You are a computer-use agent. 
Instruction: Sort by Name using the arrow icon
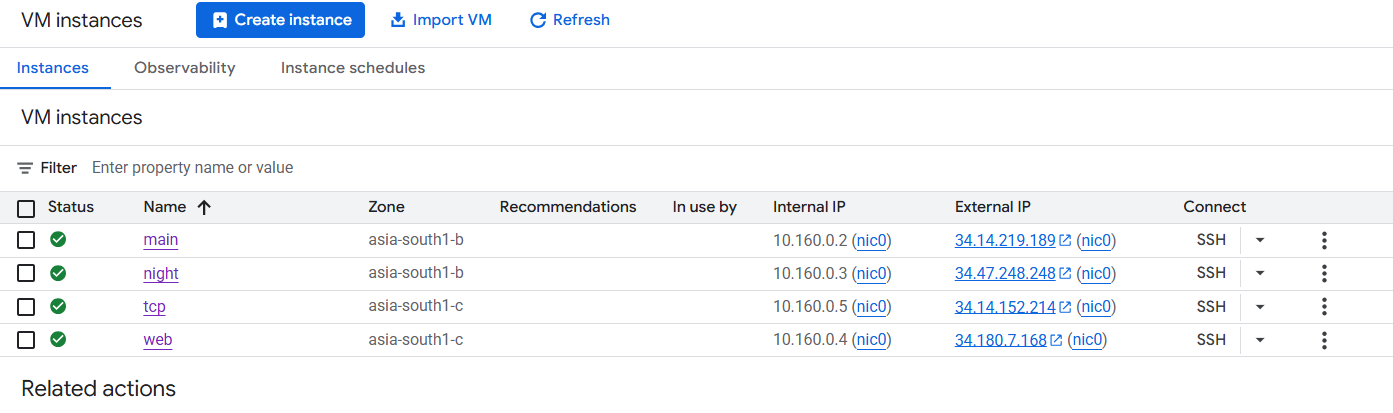204,208
